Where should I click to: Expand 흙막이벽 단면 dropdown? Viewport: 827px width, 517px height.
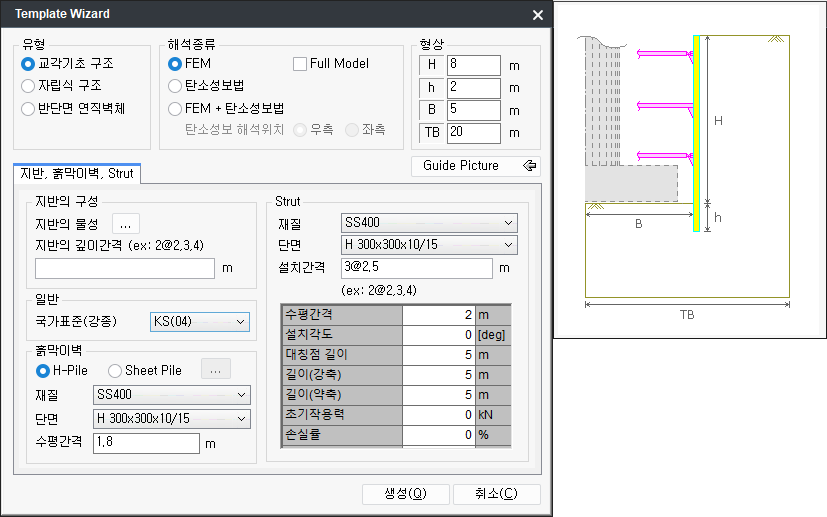169,419
